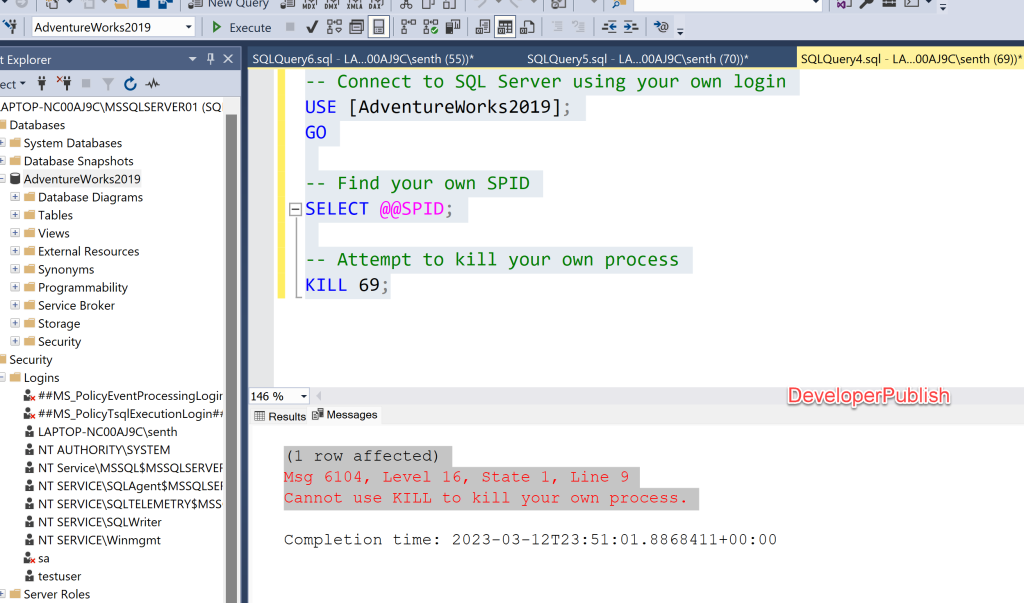Open the 146 % zoom dropdown
Viewport: 1024px width, 603px height.
(x=304, y=396)
